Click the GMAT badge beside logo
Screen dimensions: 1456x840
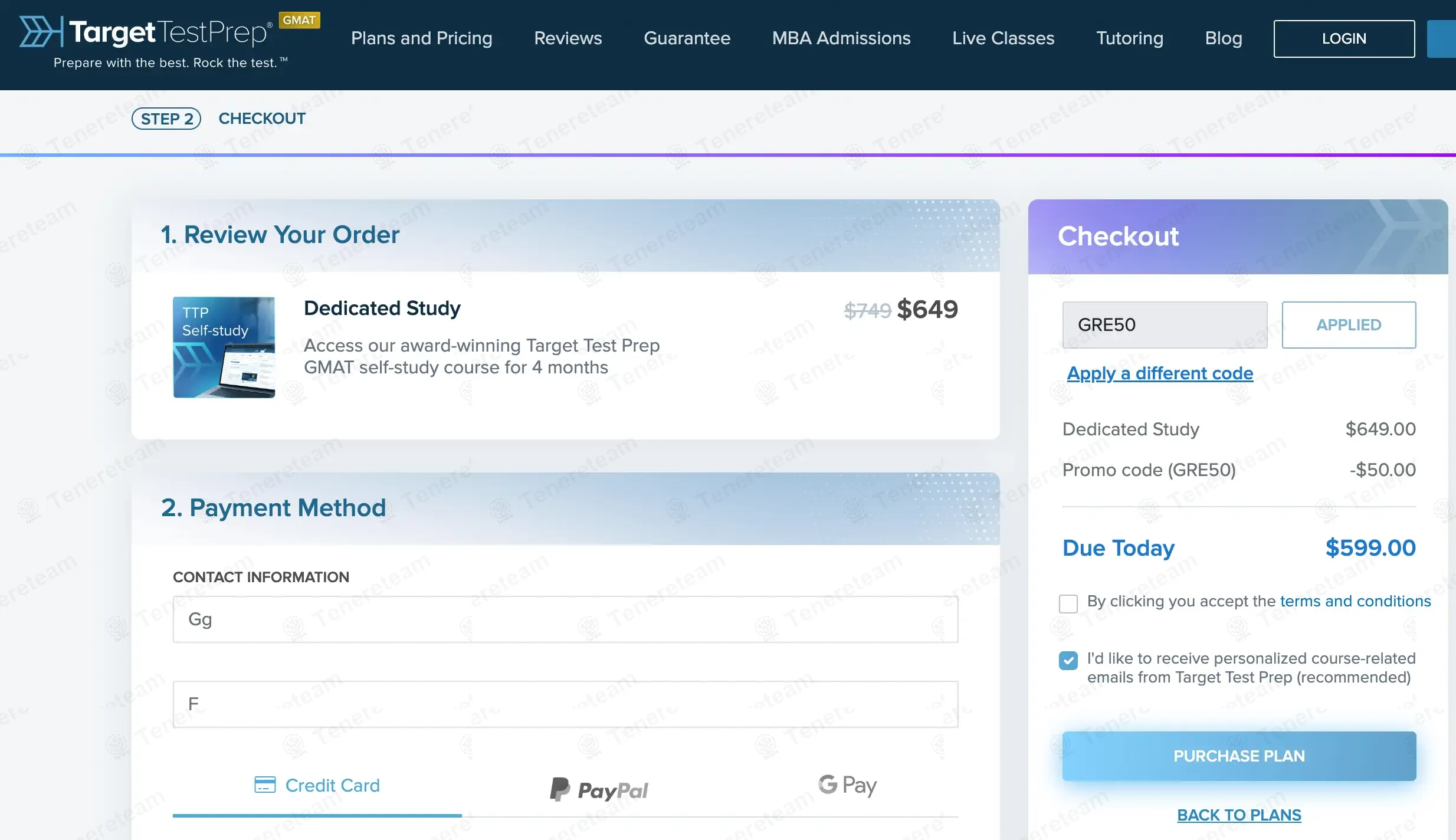[299, 20]
